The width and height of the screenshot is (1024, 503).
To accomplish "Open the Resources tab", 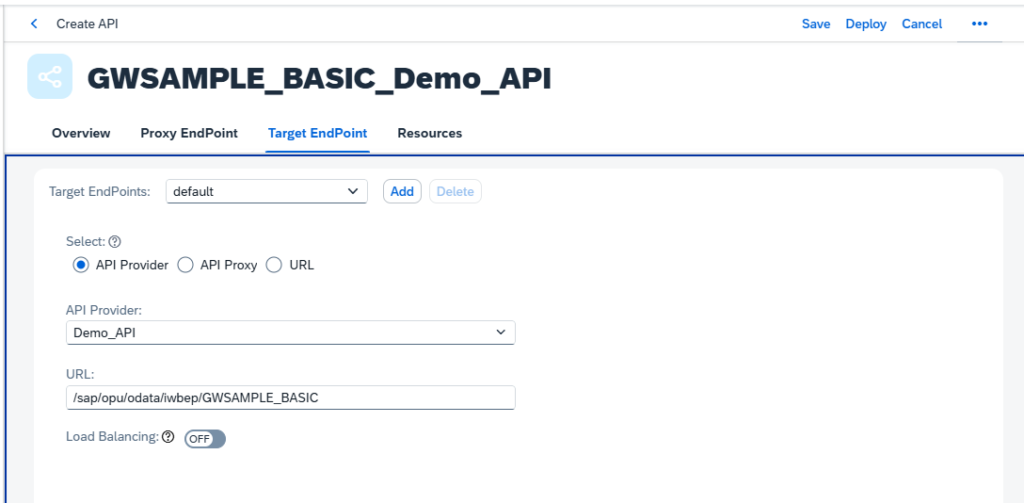I will tap(430, 133).
